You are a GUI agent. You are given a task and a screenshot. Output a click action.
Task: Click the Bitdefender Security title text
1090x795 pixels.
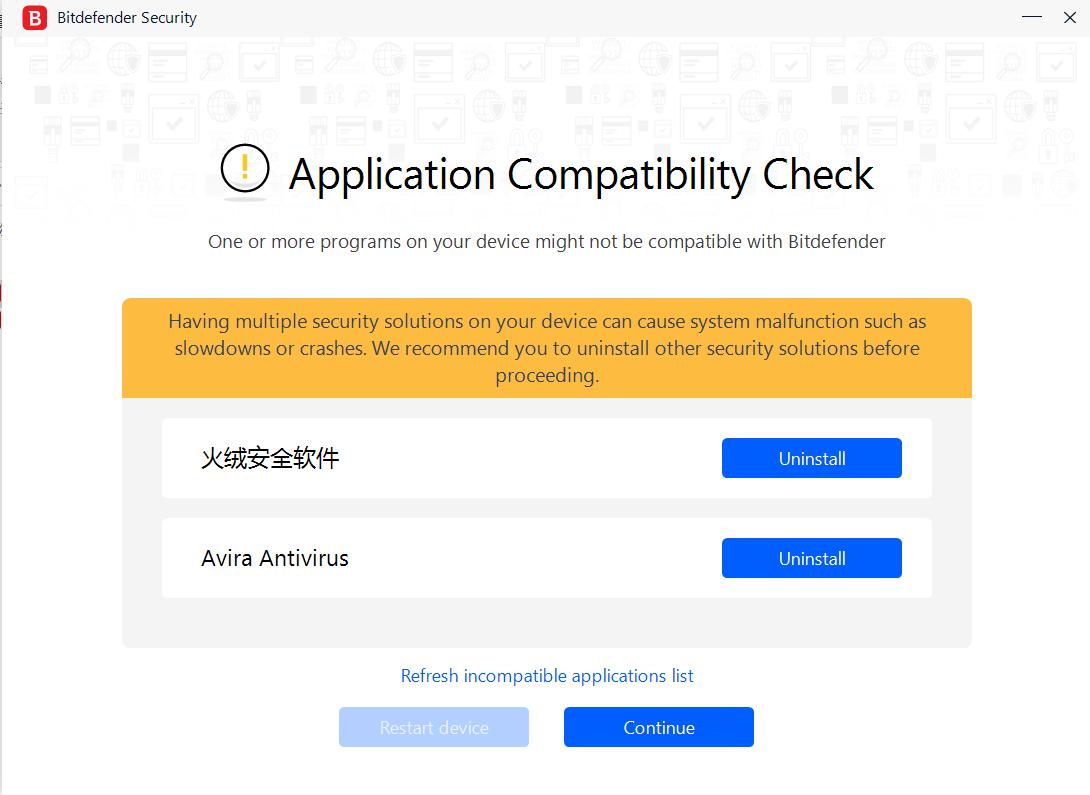point(127,18)
